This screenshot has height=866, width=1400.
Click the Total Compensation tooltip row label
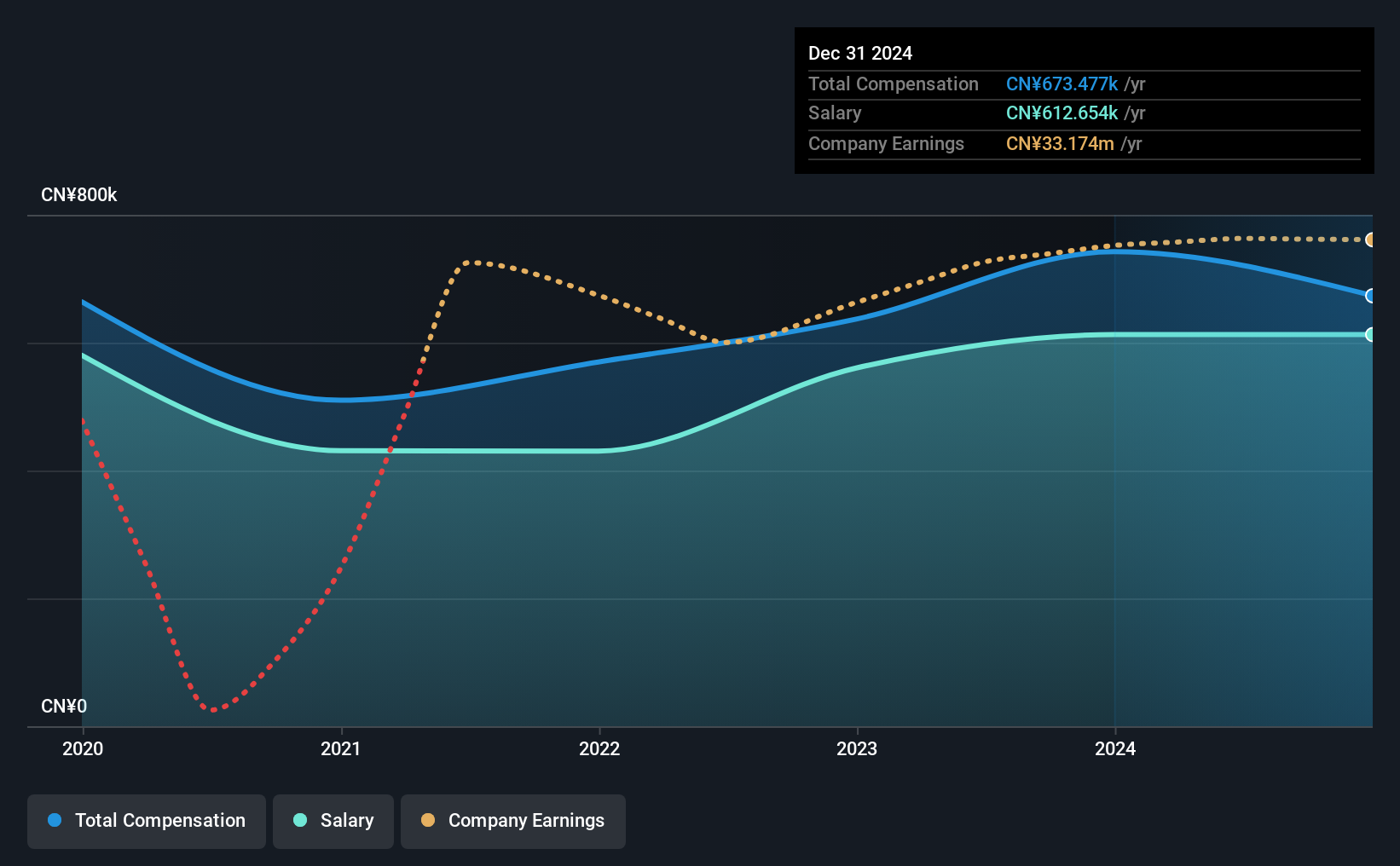point(894,84)
